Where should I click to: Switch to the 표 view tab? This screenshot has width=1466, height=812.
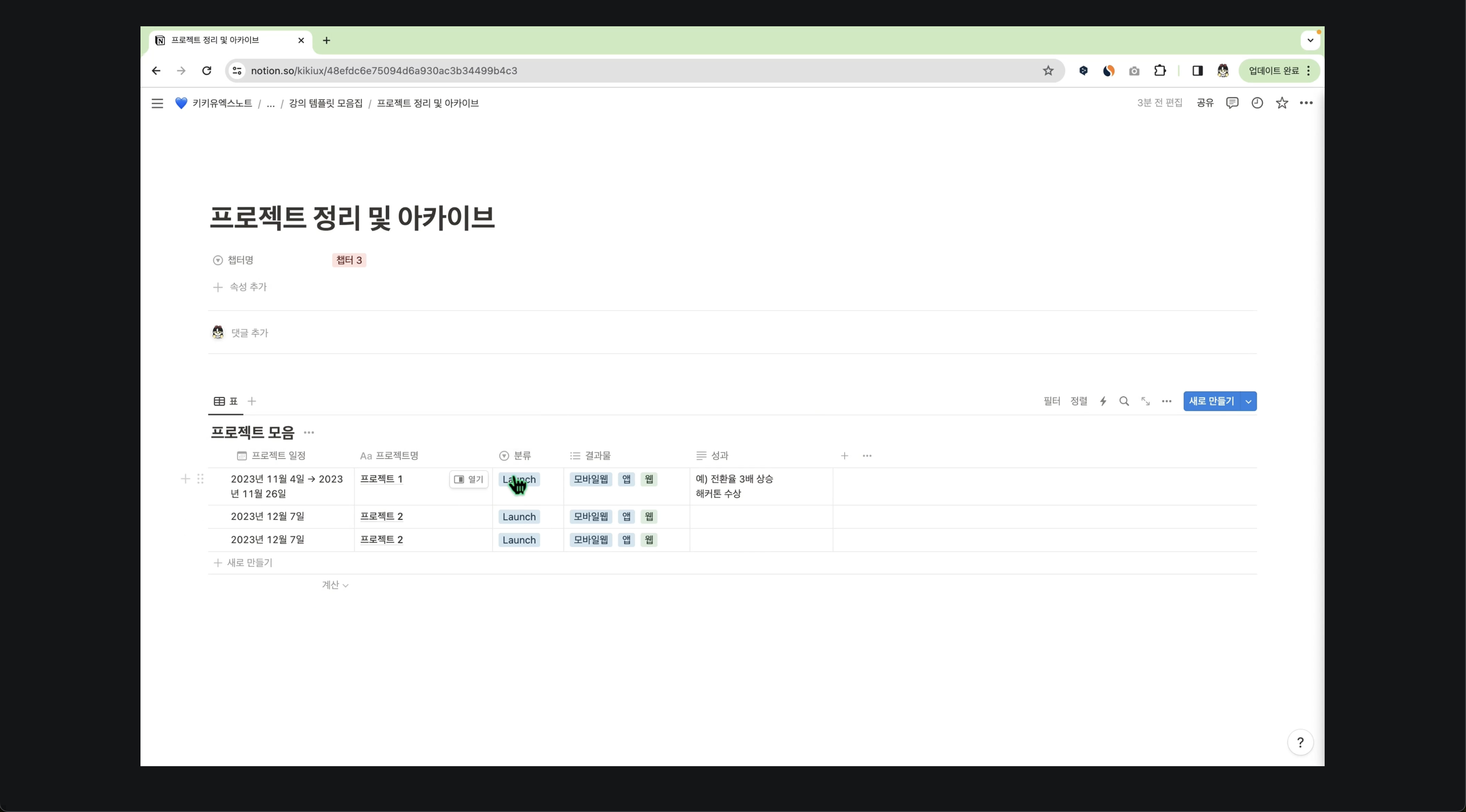click(226, 401)
